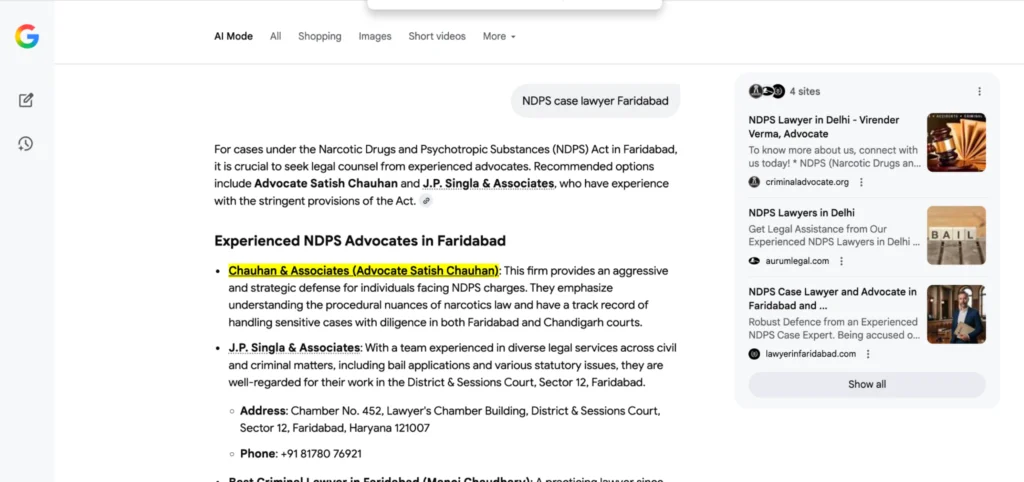Click the 'J.P. Singla & Associates' bullet heading link
This screenshot has width=1024, height=482.
point(294,347)
